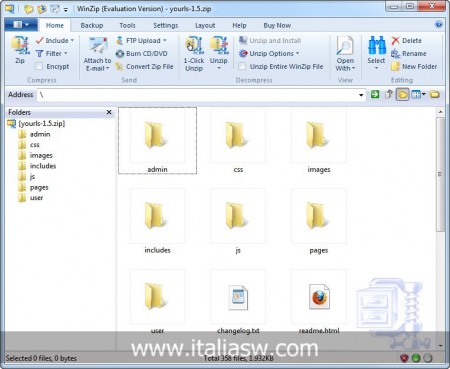Open the Home ribbon tab
This screenshot has height=369, width=450.
[x=55, y=25]
